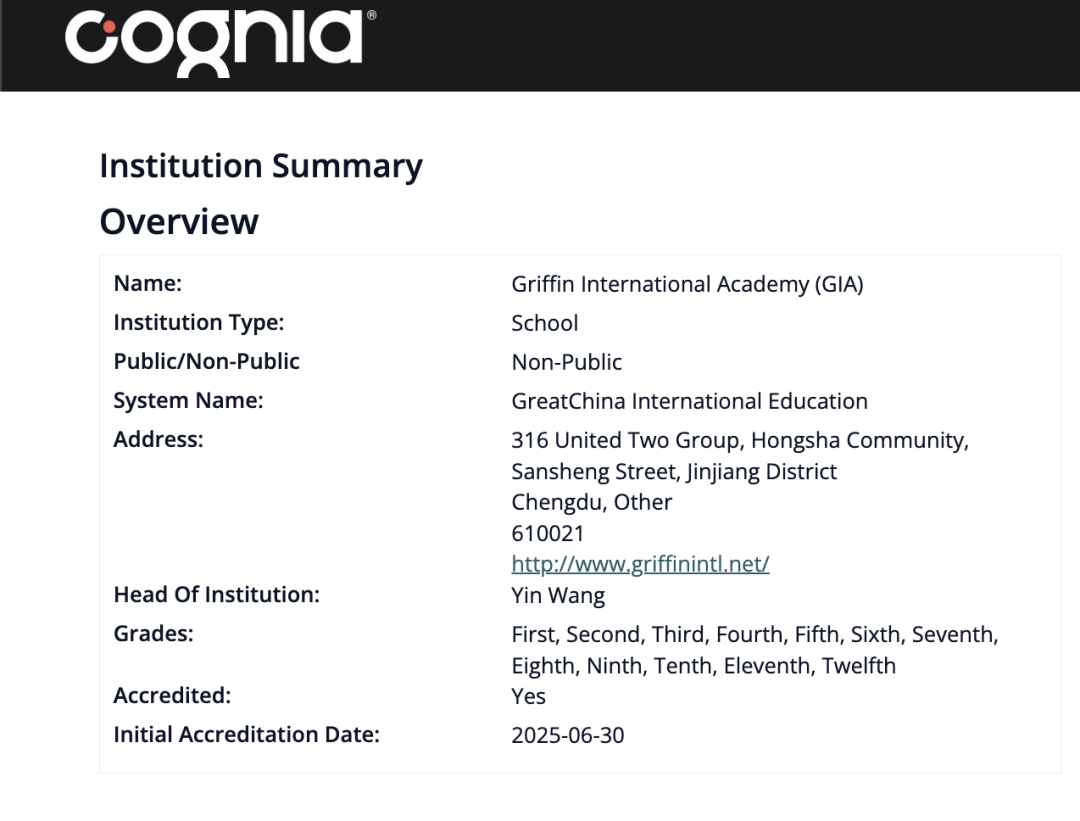The height and width of the screenshot is (821, 1080).
Task: Click the Cognia logo in the header
Action: click(214, 41)
